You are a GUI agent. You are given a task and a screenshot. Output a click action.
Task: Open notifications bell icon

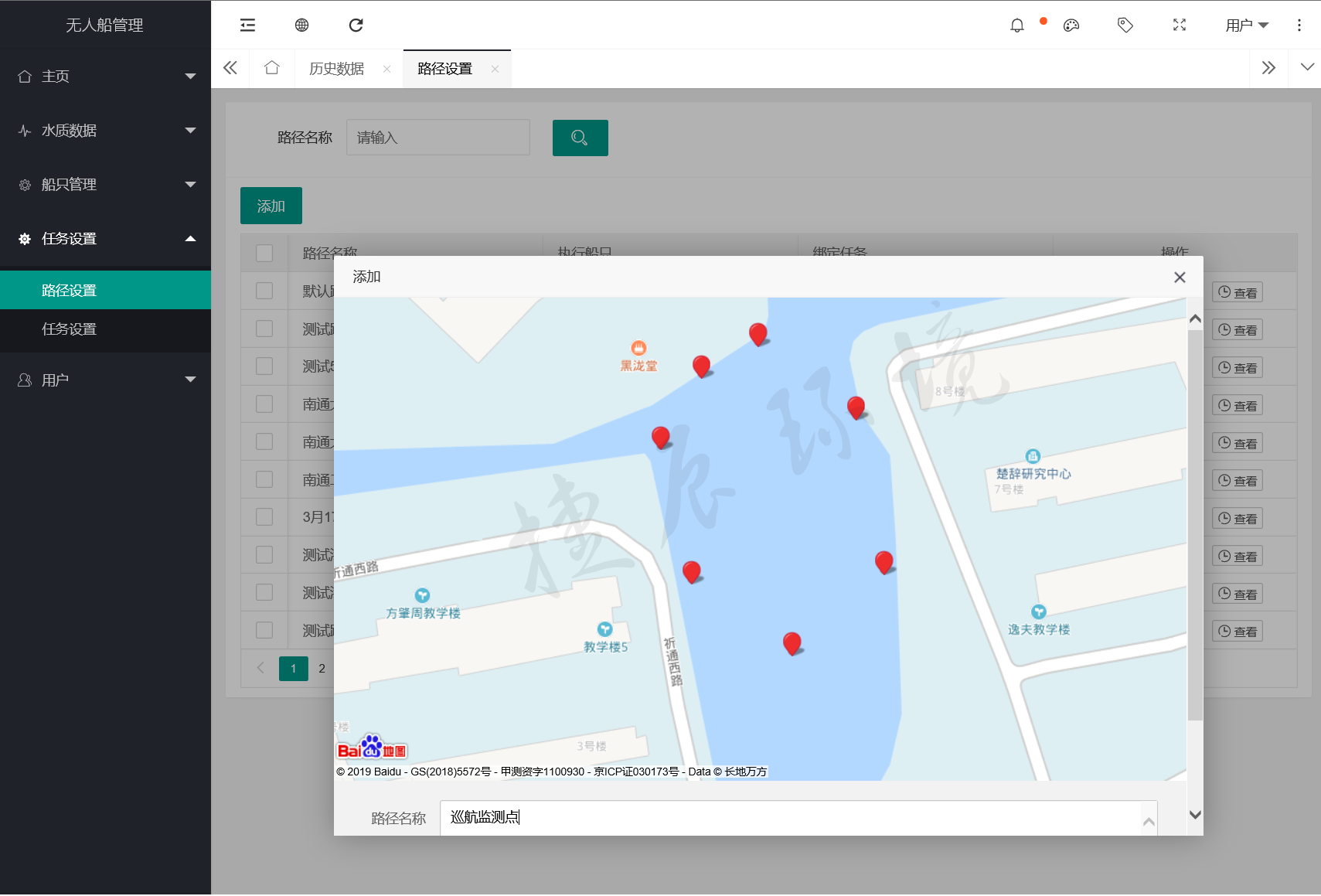1016,26
